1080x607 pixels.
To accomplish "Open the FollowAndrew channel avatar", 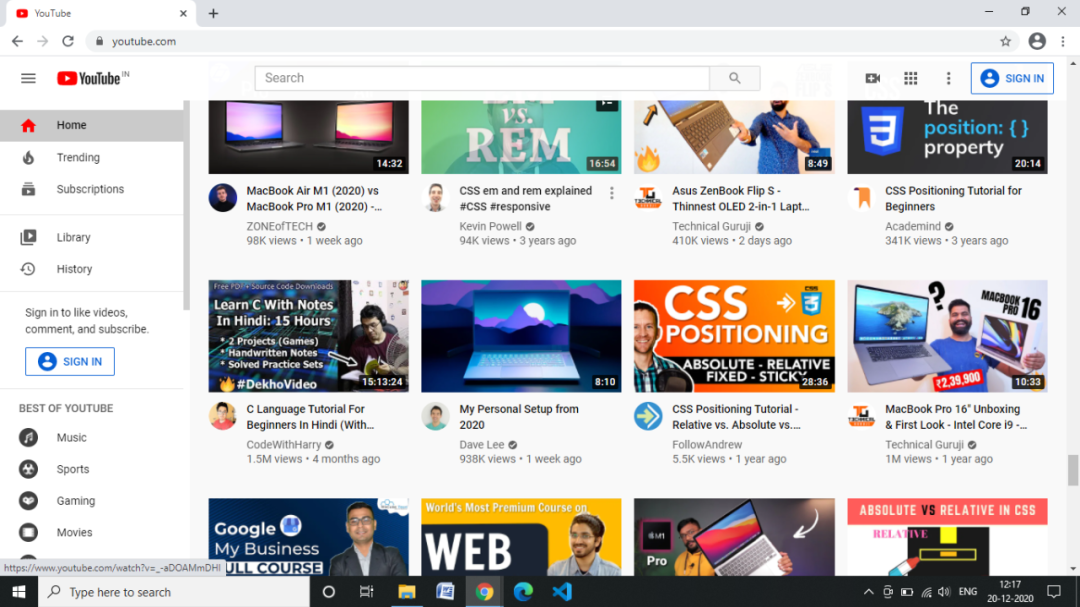I will pos(648,416).
